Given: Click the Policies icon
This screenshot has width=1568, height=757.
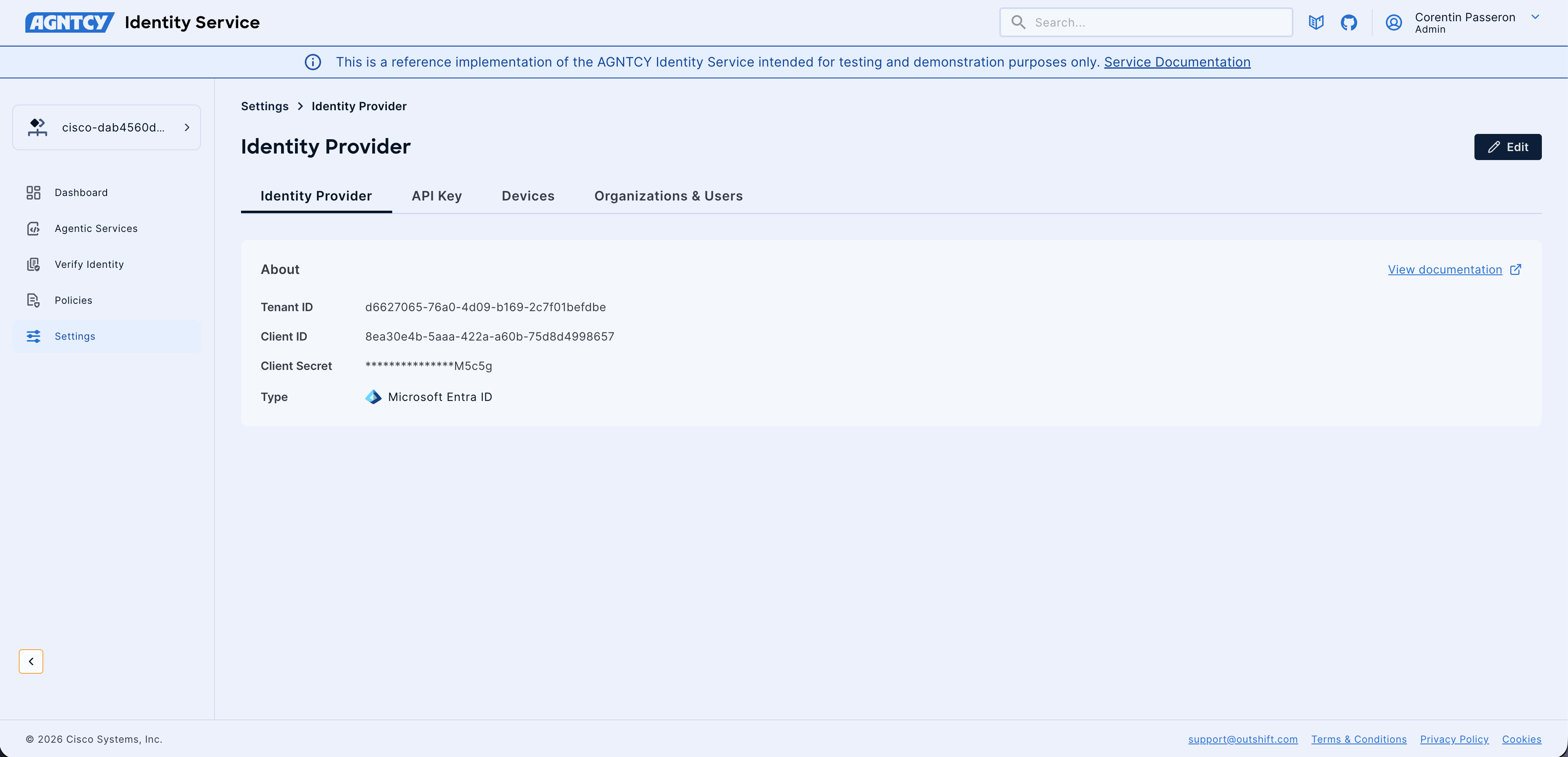Looking at the screenshot, I should [34, 301].
